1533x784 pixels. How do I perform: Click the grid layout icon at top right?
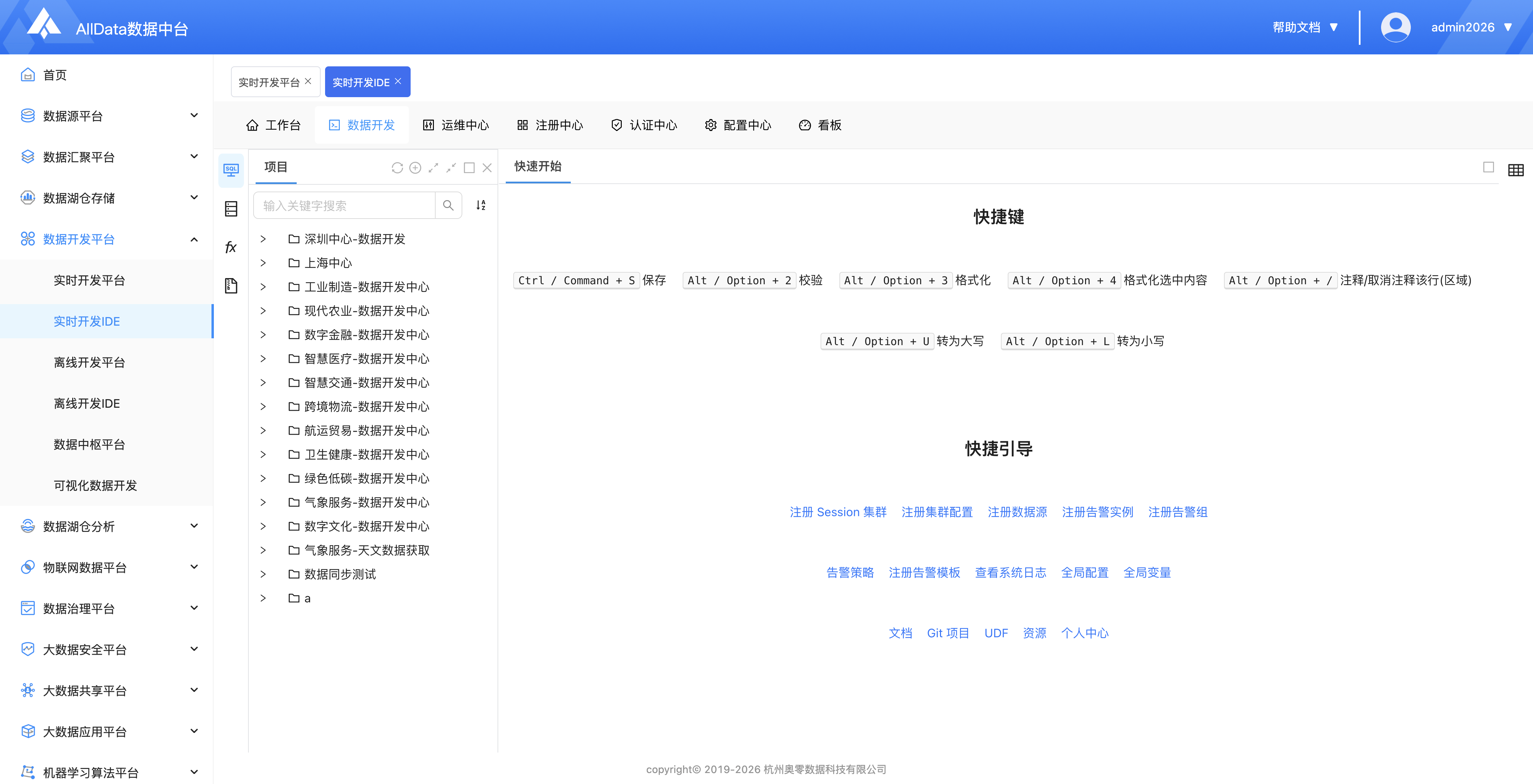[x=1516, y=170]
